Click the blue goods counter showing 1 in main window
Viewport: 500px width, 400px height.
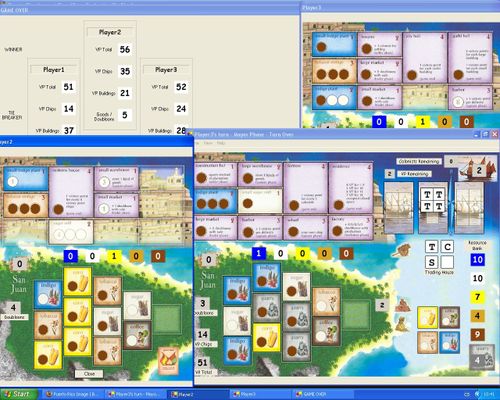tap(258, 253)
